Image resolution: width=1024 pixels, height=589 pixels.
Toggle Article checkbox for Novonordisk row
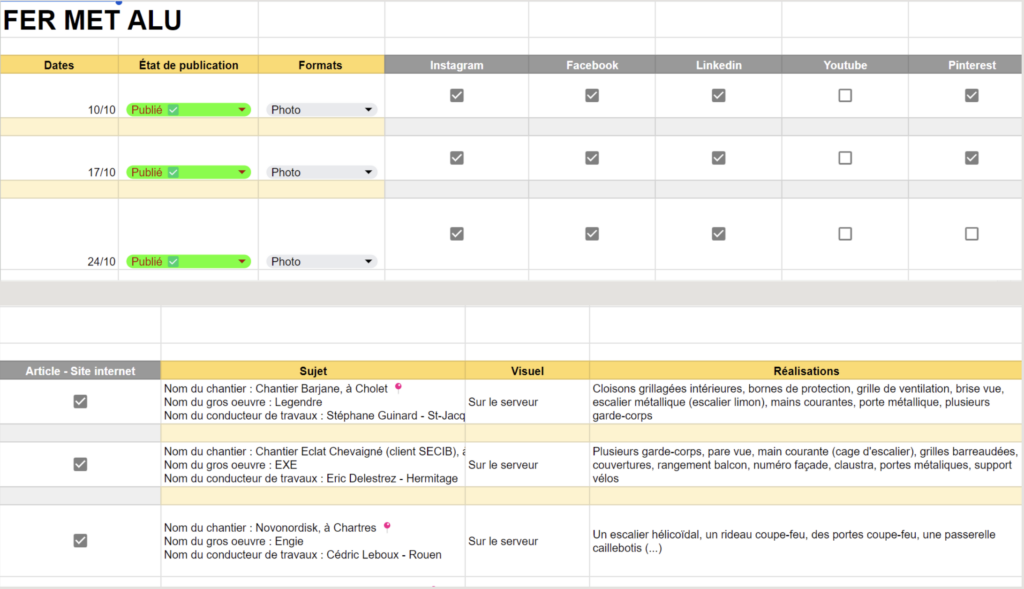pos(80,541)
